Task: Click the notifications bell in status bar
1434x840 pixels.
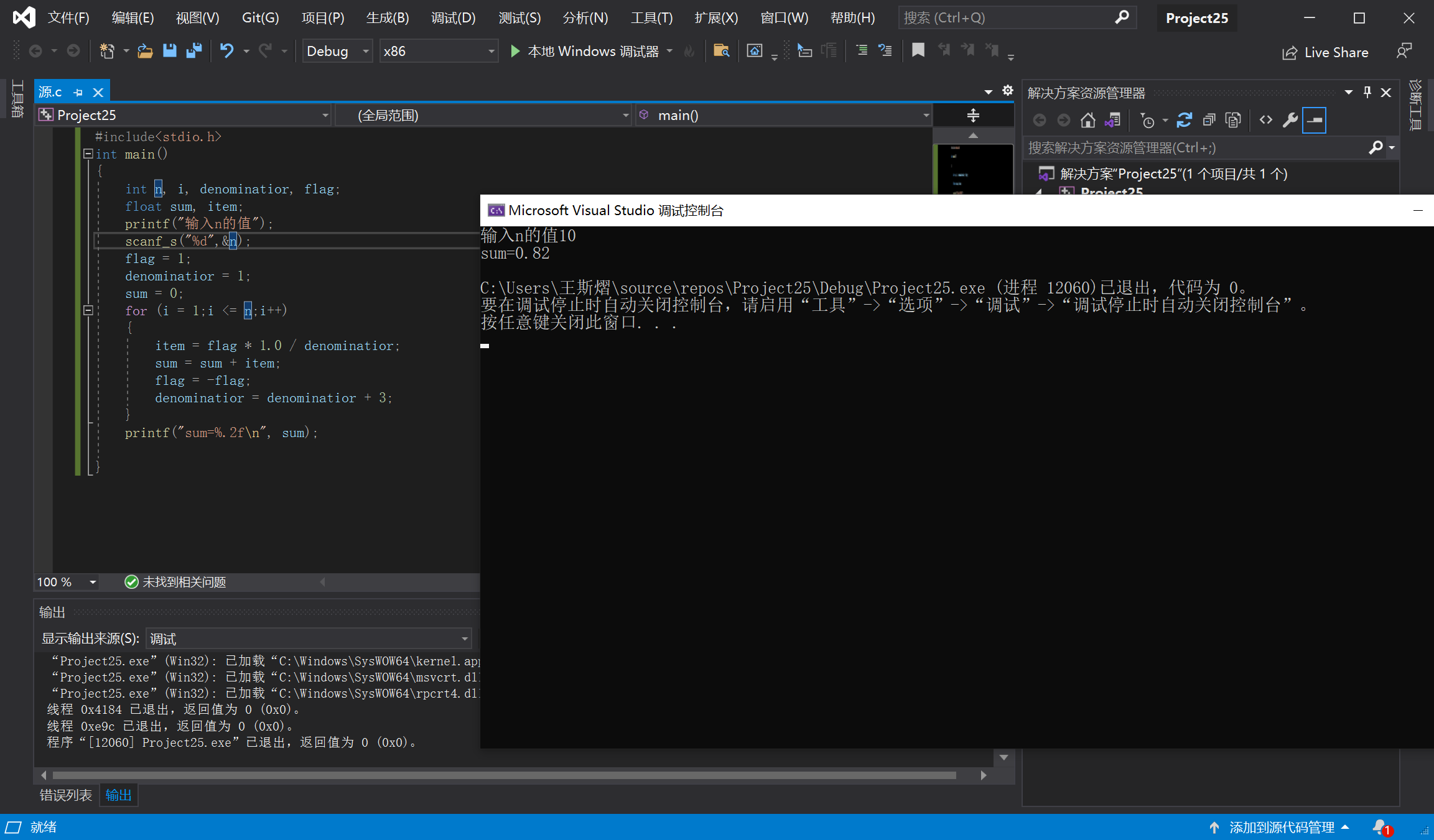Action: tap(1380, 827)
